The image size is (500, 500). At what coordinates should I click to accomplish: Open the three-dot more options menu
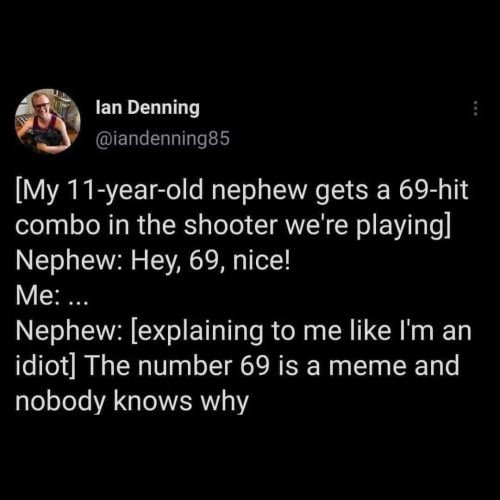tap(476, 108)
